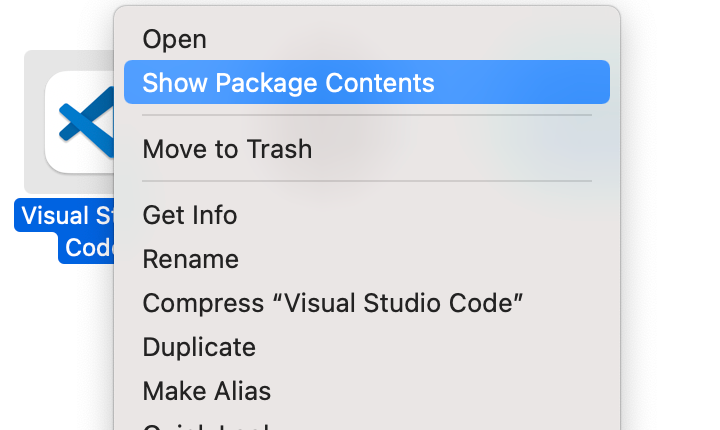Create a zip using the Compress entry
The width and height of the screenshot is (720, 430).
334,303
